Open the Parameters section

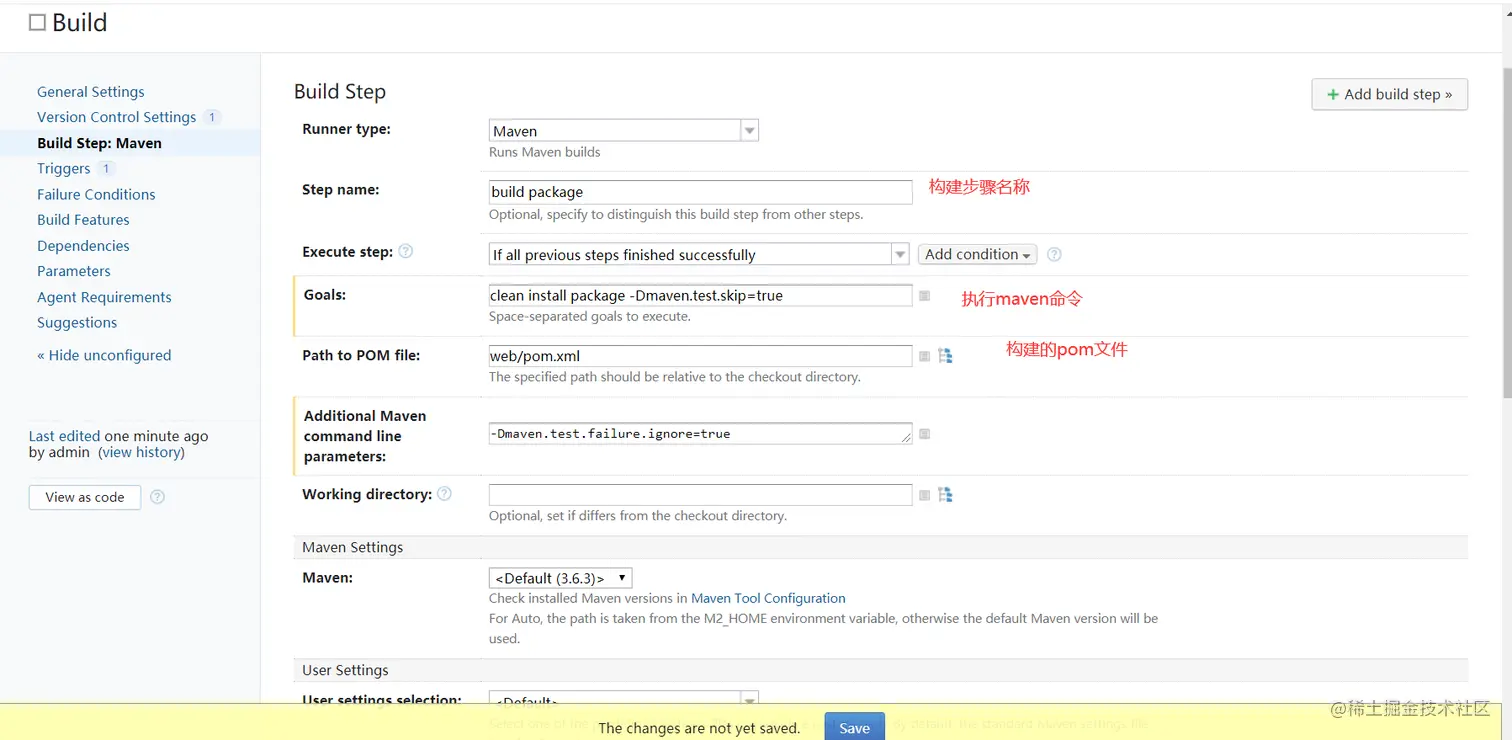tap(74, 271)
